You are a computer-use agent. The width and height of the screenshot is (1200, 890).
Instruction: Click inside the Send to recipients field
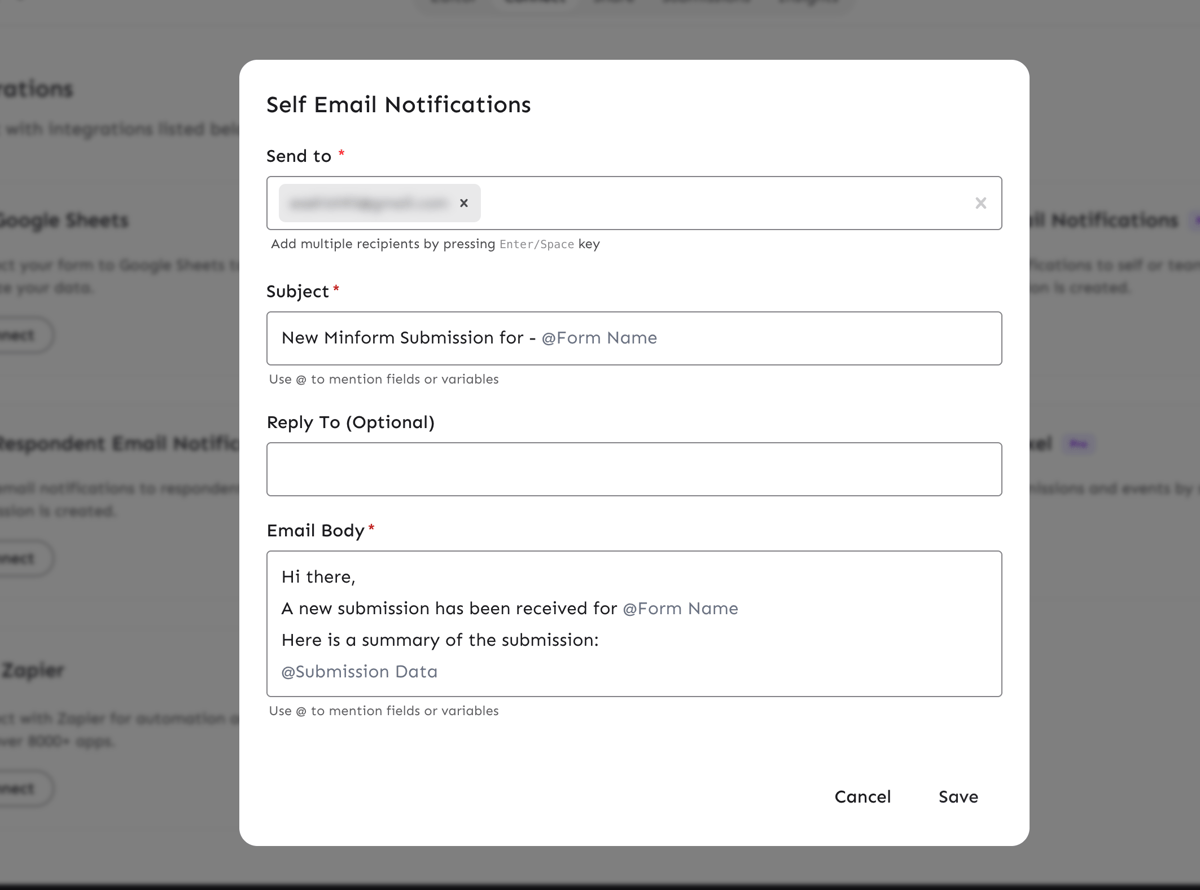tap(634, 203)
